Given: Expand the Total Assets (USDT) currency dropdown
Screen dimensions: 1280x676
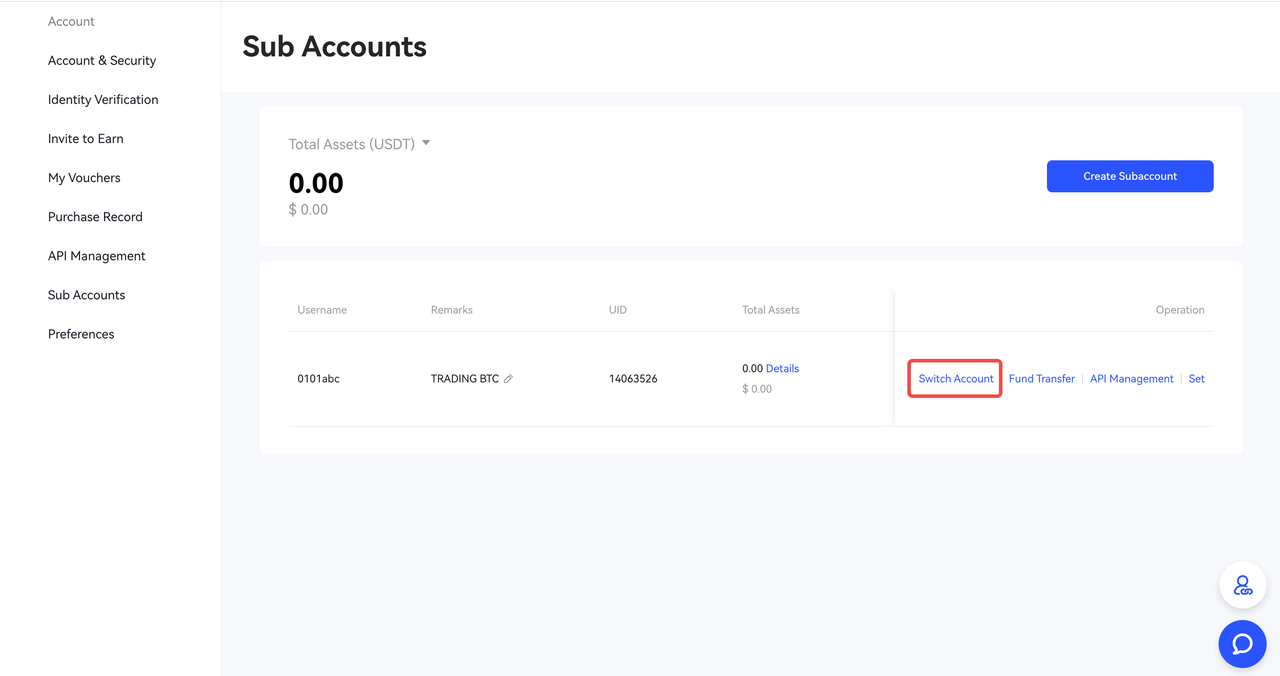Looking at the screenshot, I should (x=426, y=144).
